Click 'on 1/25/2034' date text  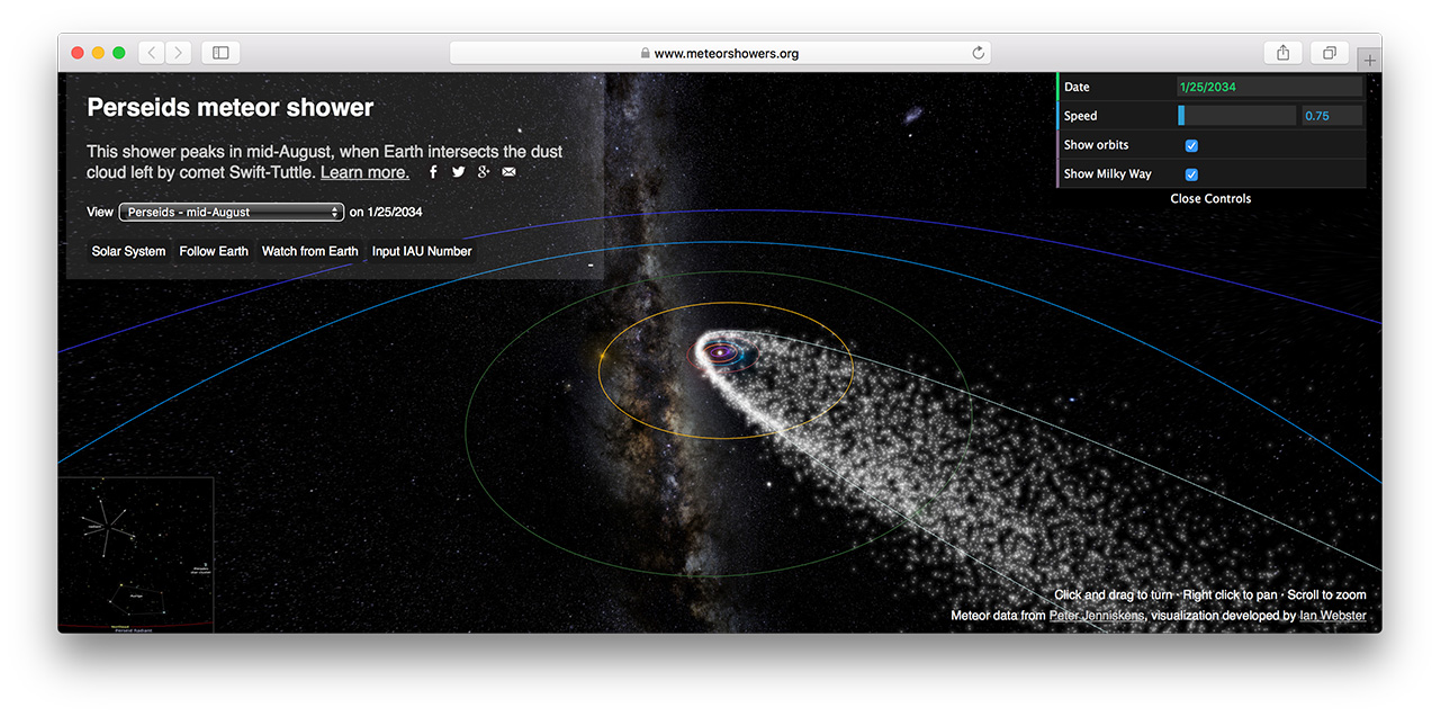coord(385,212)
